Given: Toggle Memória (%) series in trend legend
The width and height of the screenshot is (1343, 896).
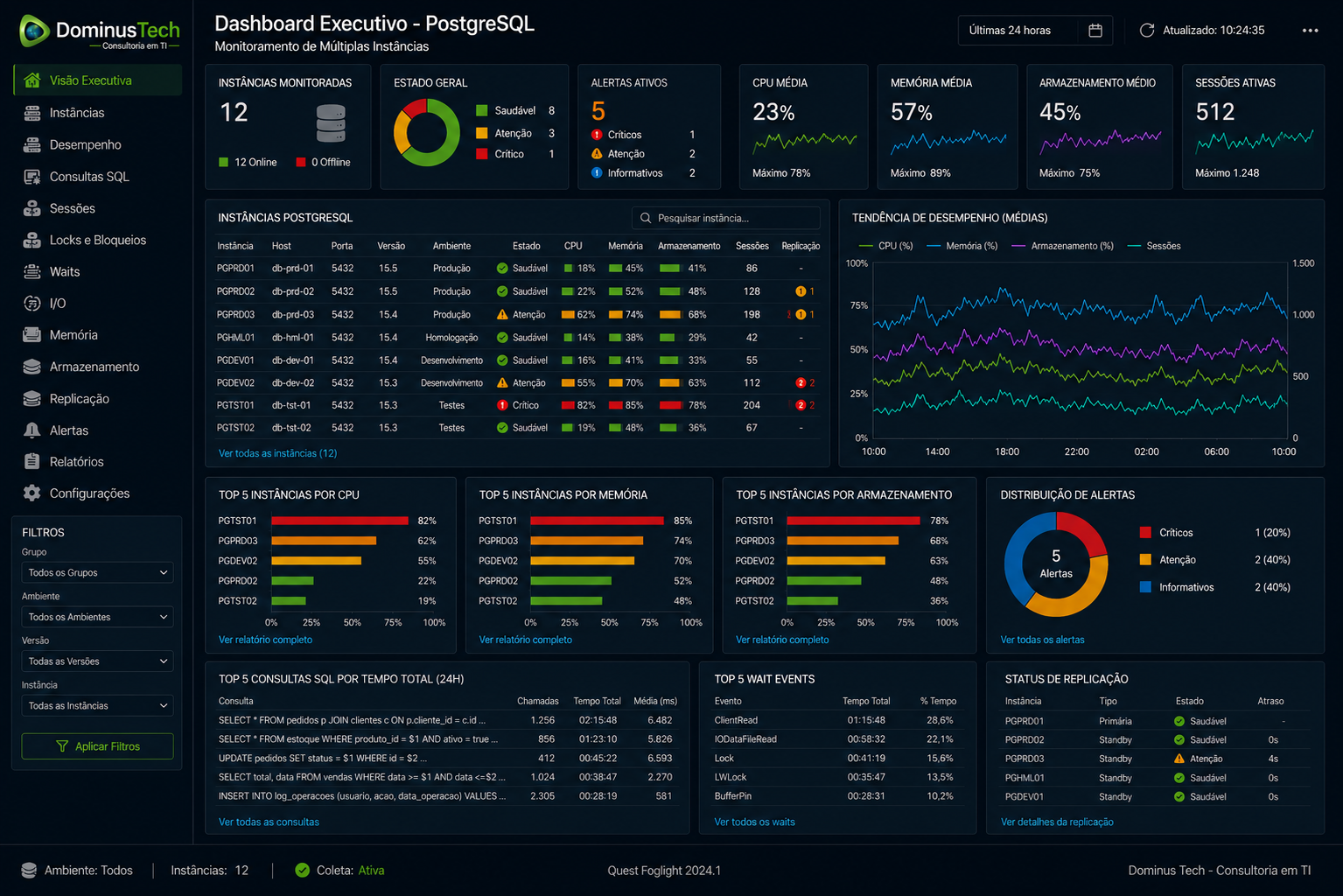Looking at the screenshot, I should coord(962,246).
